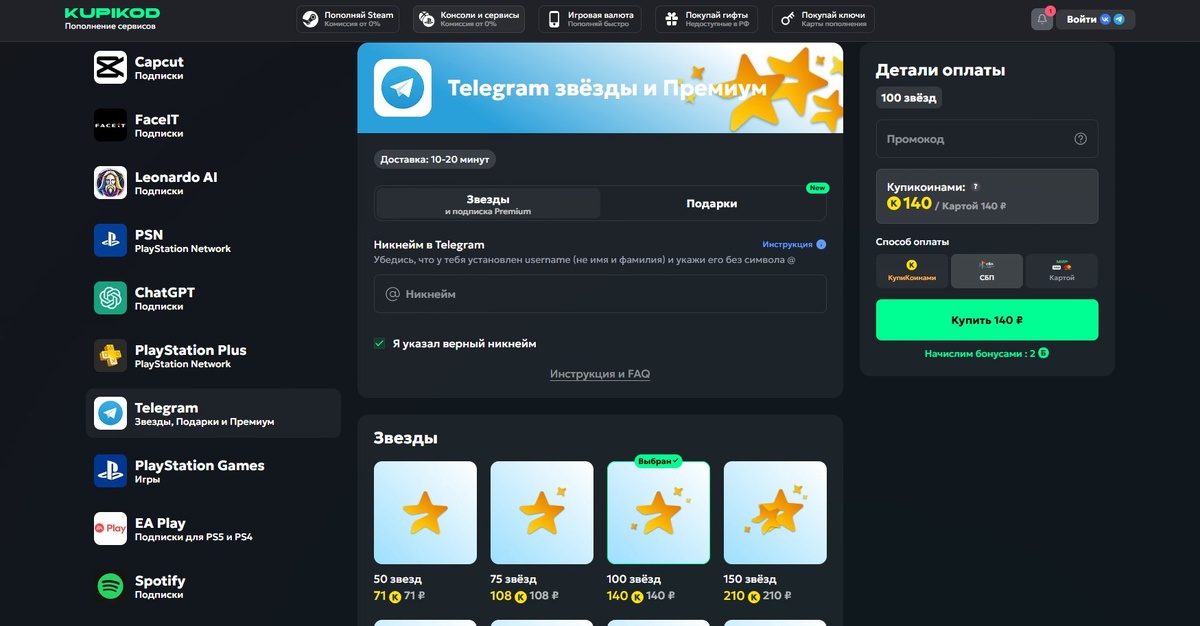The height and width of the screenshot is (626, 1200).
Task: Click the FaceIT sidebar icon
Action: click(x=110, y=125)
